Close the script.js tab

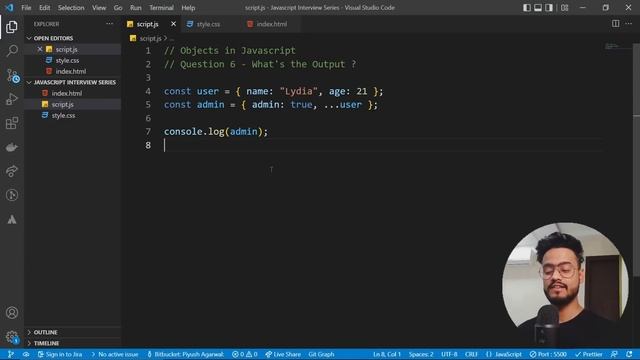[x=173, y=24]
